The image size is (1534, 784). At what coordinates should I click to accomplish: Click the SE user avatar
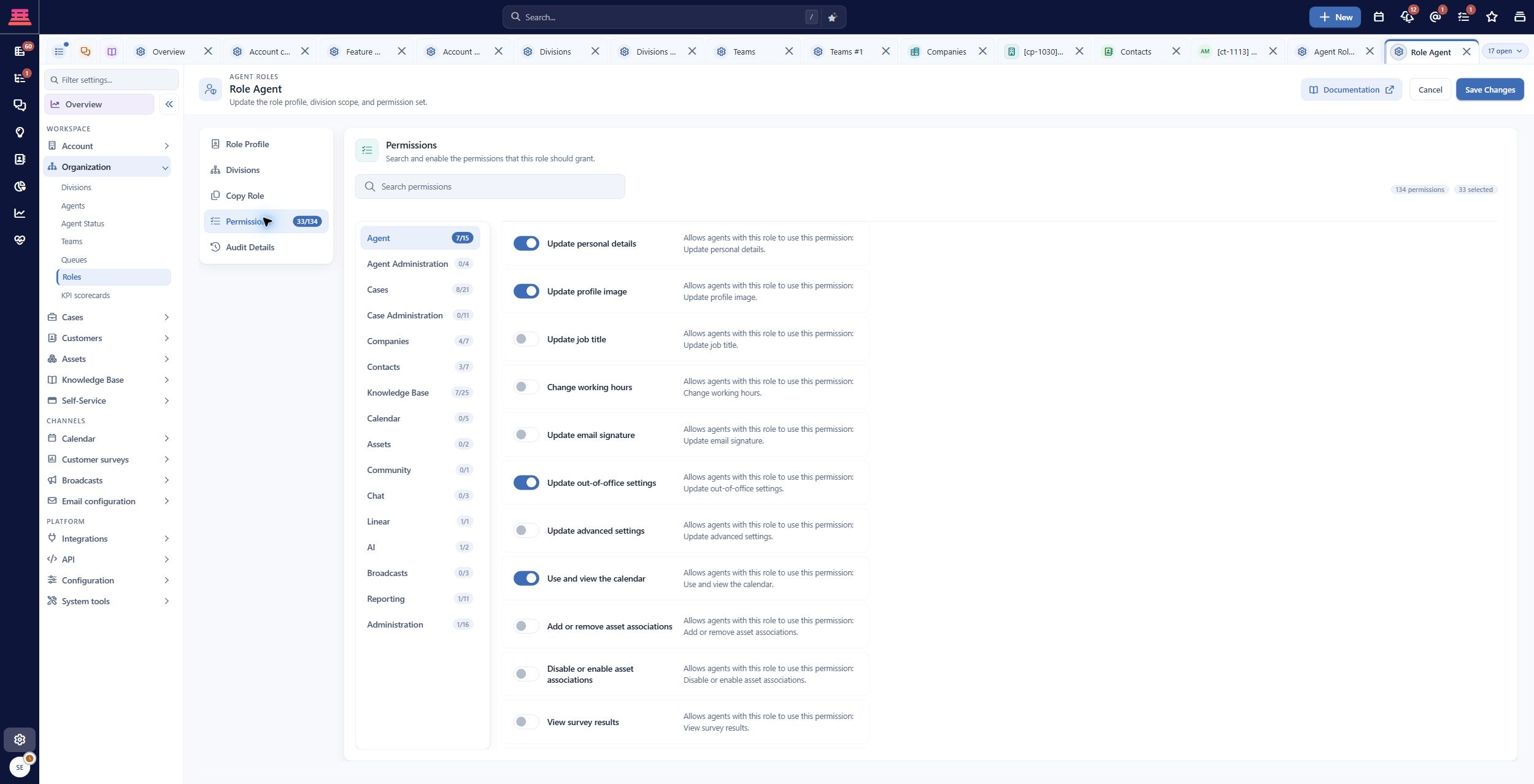20,767
